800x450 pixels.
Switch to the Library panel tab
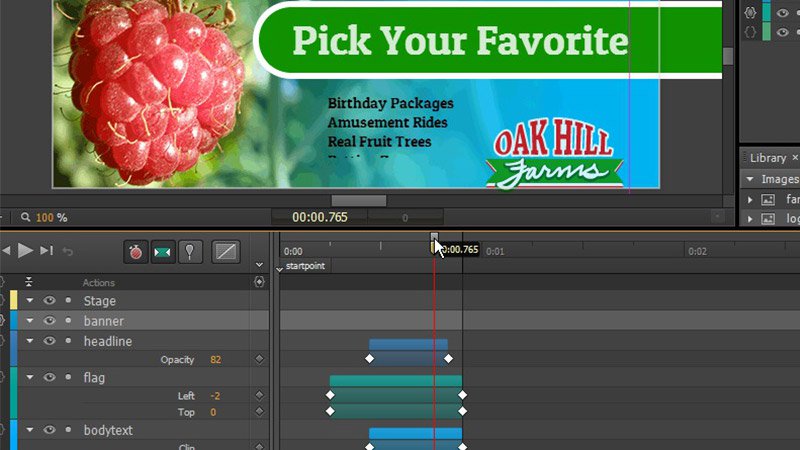pos(767,158)
